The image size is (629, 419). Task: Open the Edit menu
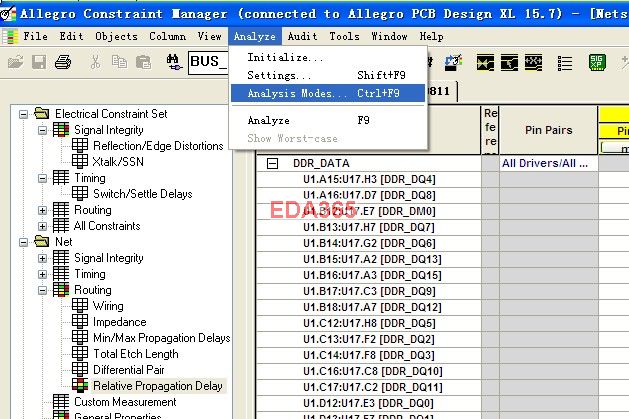pos(71,36)
